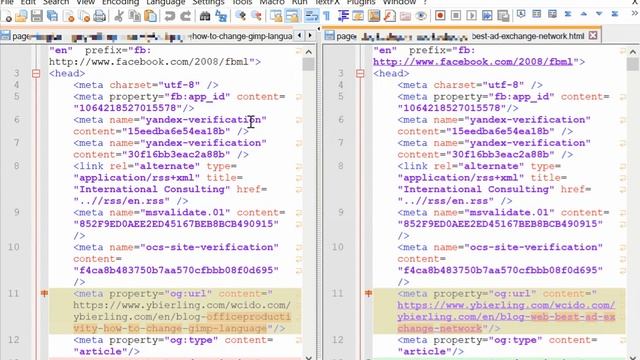
Task: Click the Close All documents icon
Action: click(84, 16)
